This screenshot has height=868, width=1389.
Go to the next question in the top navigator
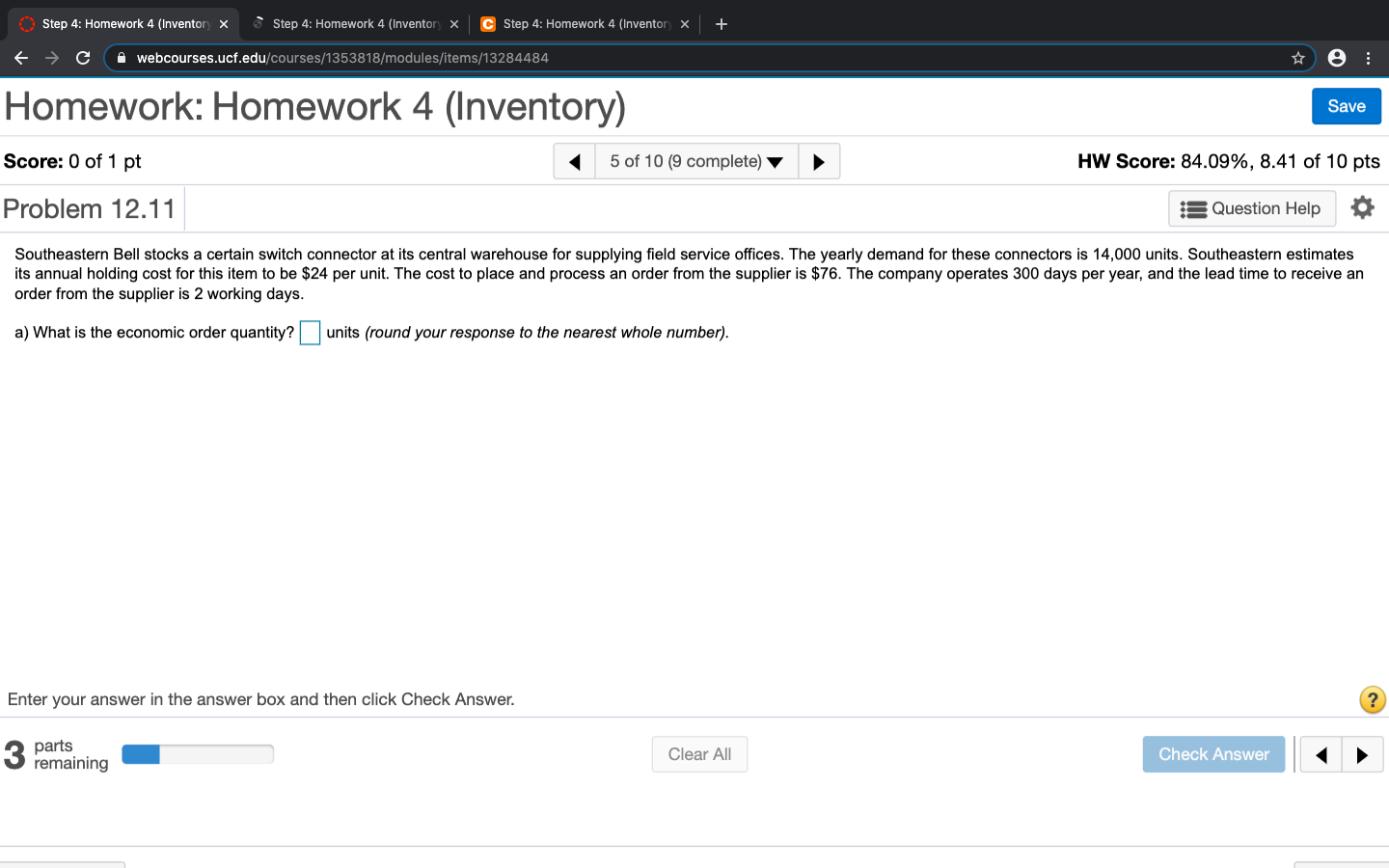tap(819, 161)
